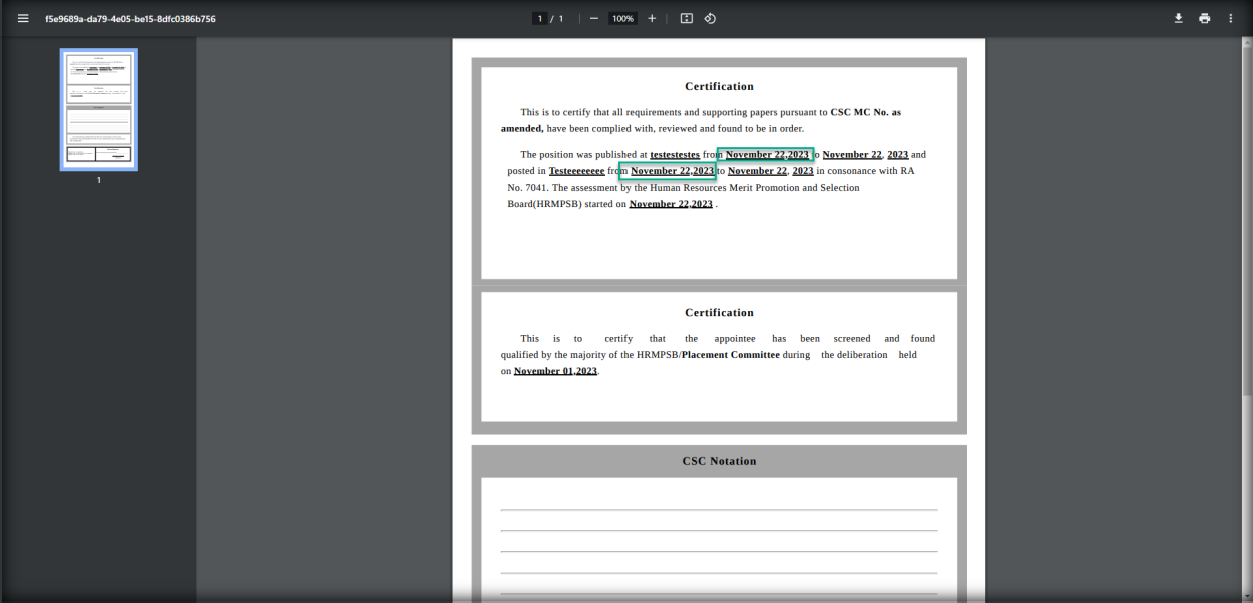Print the document
This screenshot has height=603, width=1253.
[x=1204, y=18]
